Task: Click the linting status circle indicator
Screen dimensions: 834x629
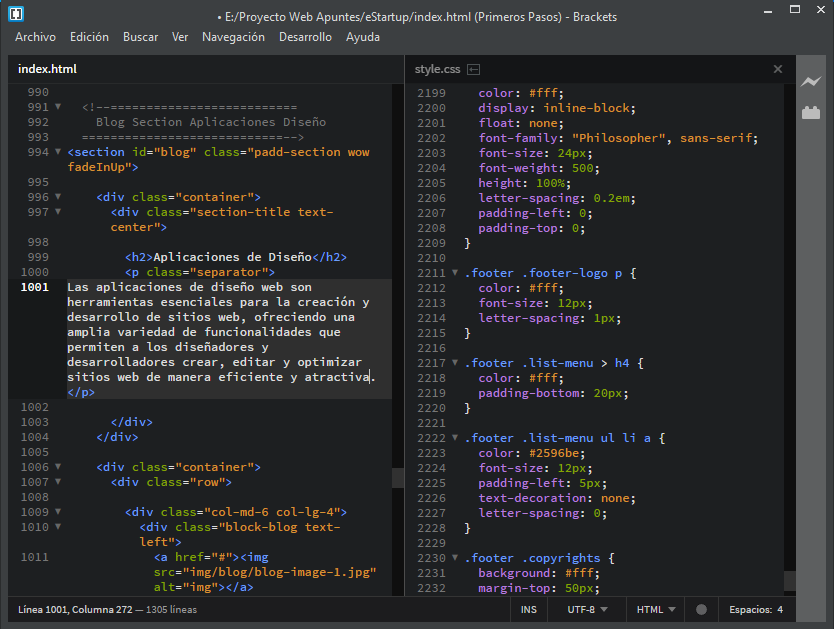Action: point(702,609)
